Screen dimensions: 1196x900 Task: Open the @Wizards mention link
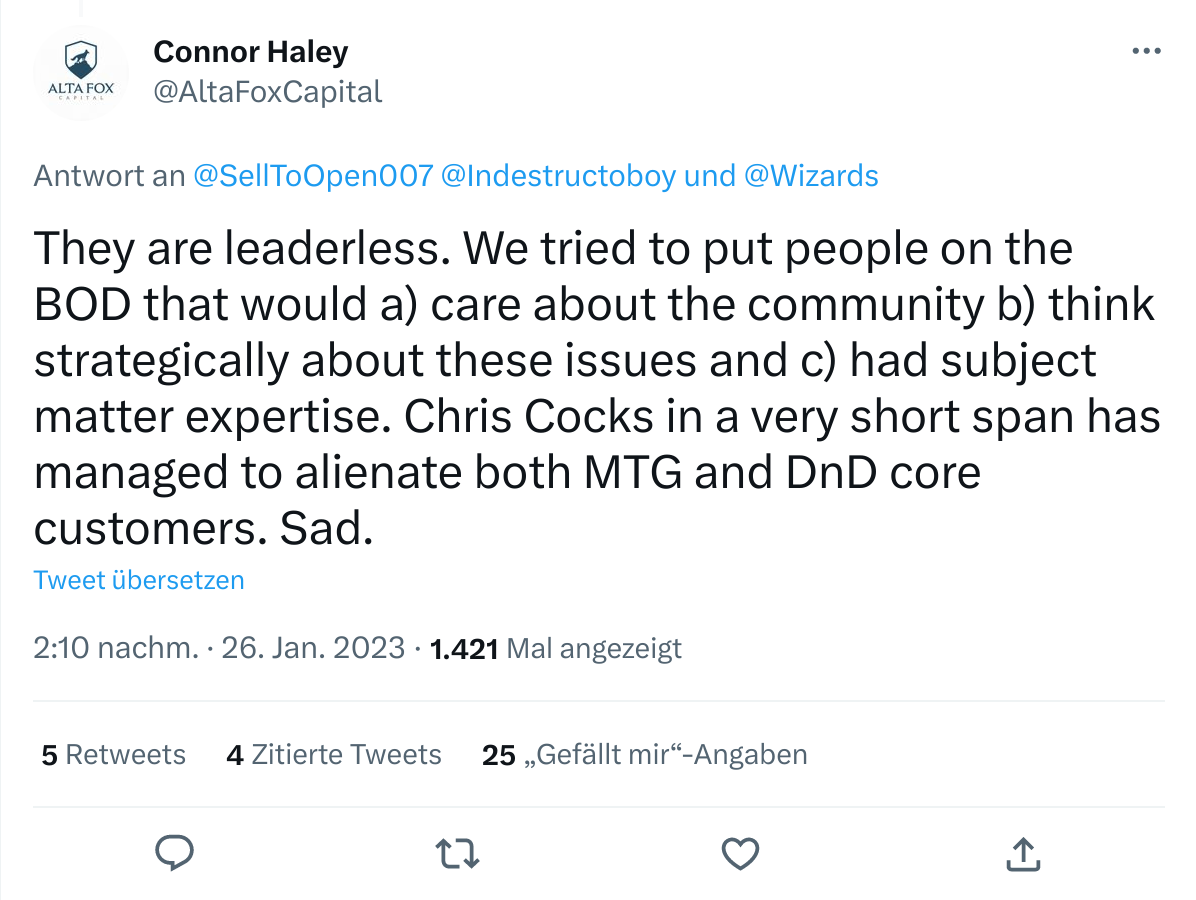tap(811, 177)
